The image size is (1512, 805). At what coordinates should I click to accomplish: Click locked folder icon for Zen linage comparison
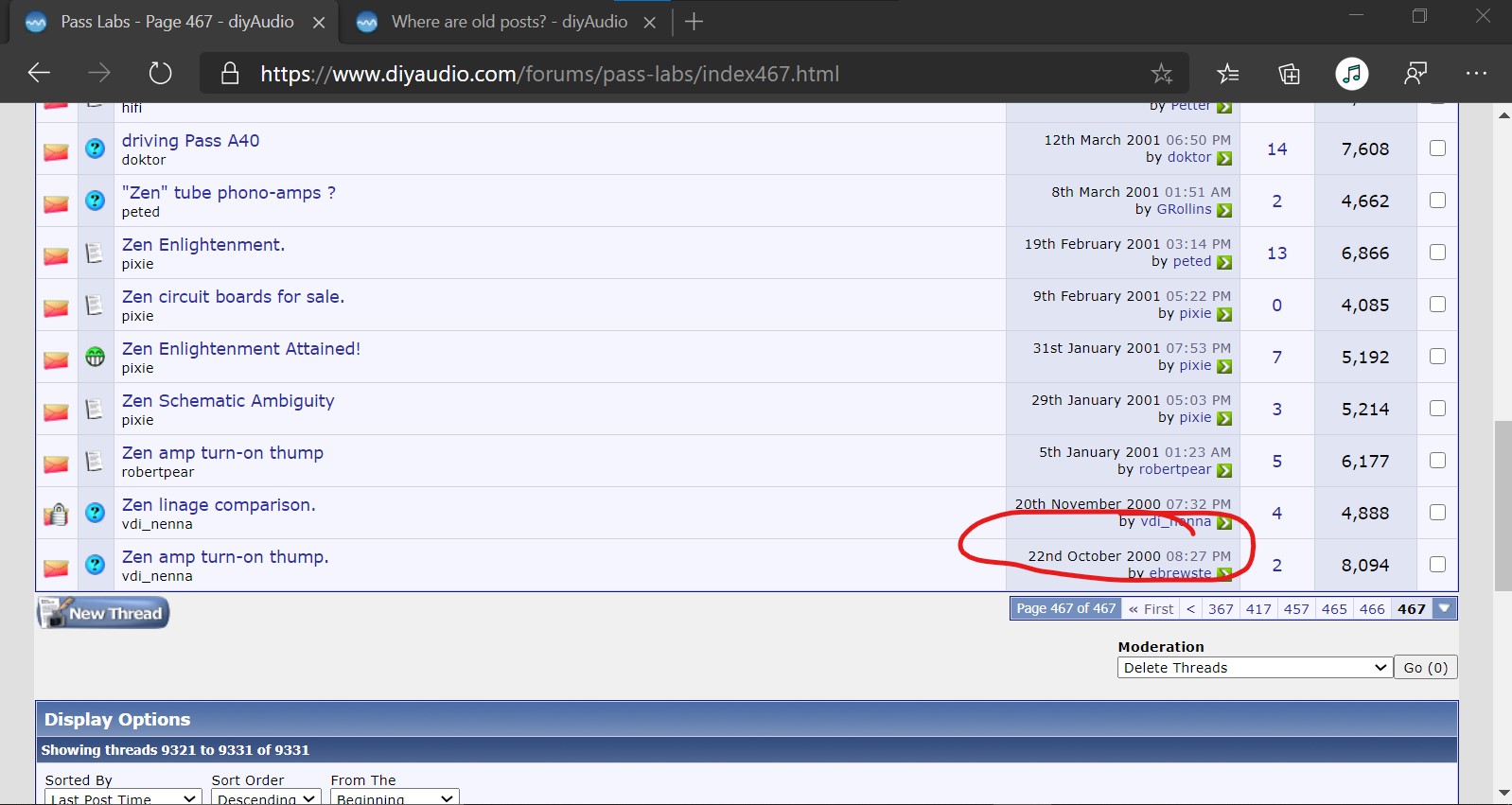(56, 514)
